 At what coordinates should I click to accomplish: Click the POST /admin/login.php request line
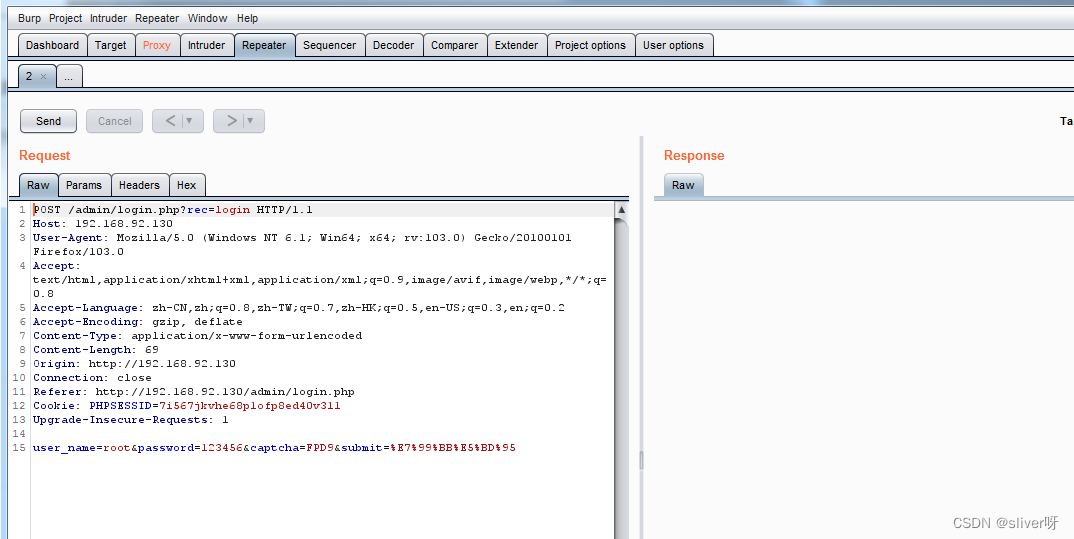(173, 210)
